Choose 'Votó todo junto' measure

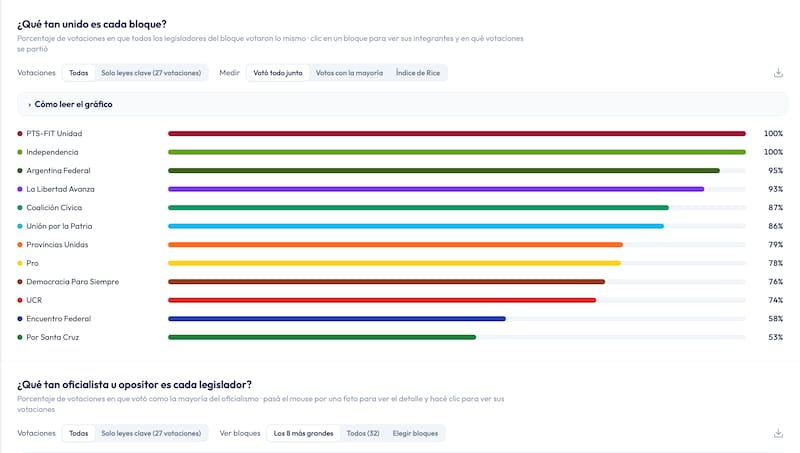tap(278, 73)
